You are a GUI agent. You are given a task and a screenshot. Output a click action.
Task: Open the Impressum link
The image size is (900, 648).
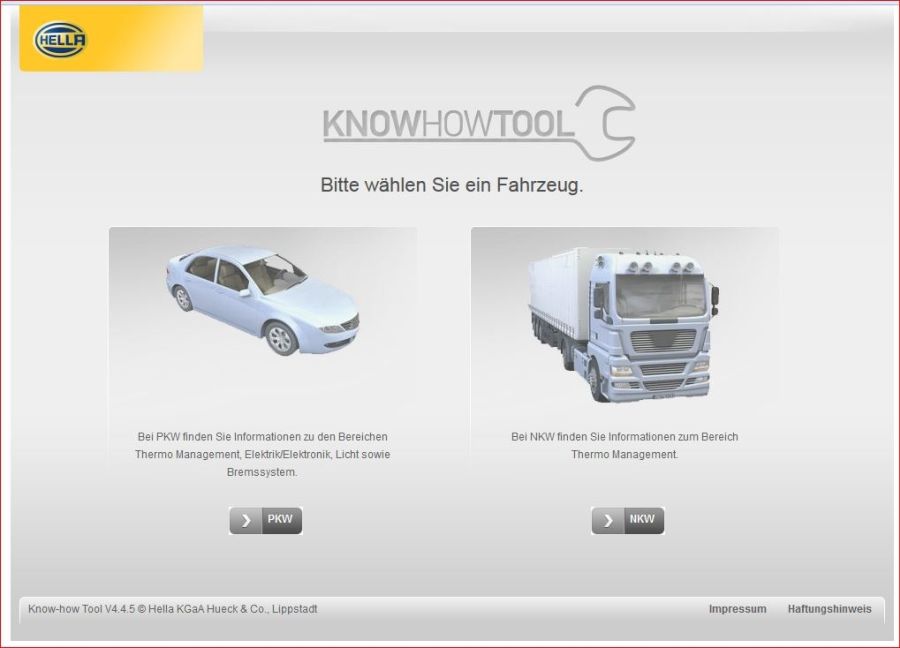point(737,609)
